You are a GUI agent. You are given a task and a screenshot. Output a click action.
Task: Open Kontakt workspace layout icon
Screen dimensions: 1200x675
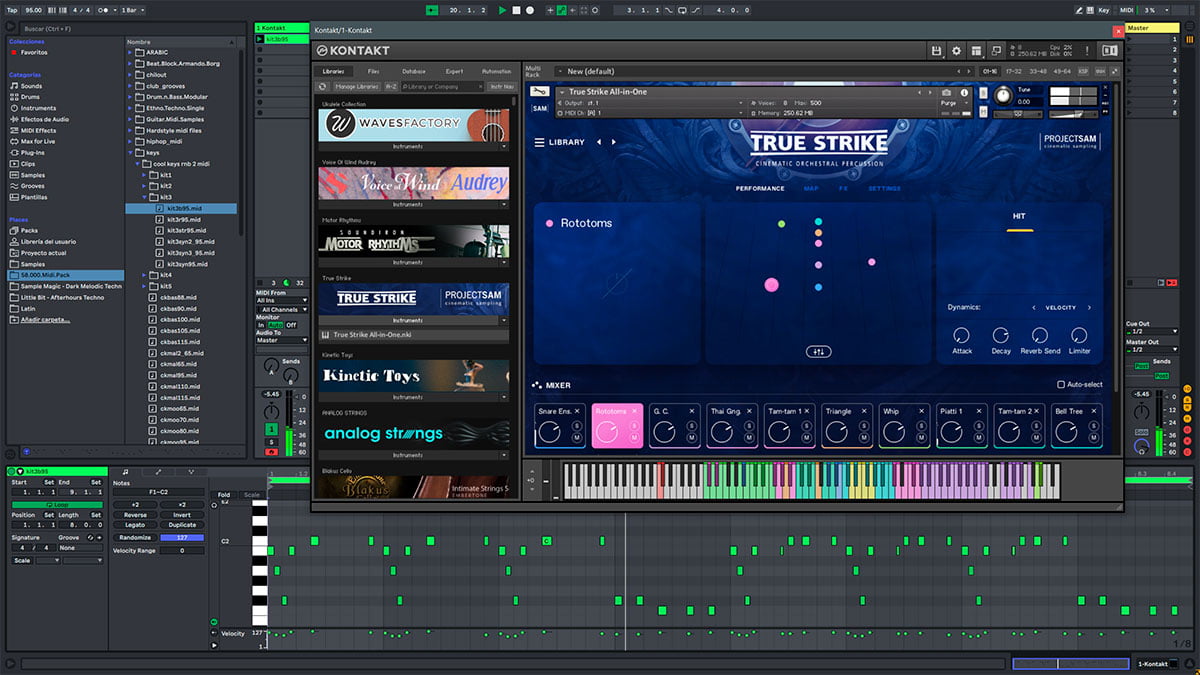(x=976, y=50)
